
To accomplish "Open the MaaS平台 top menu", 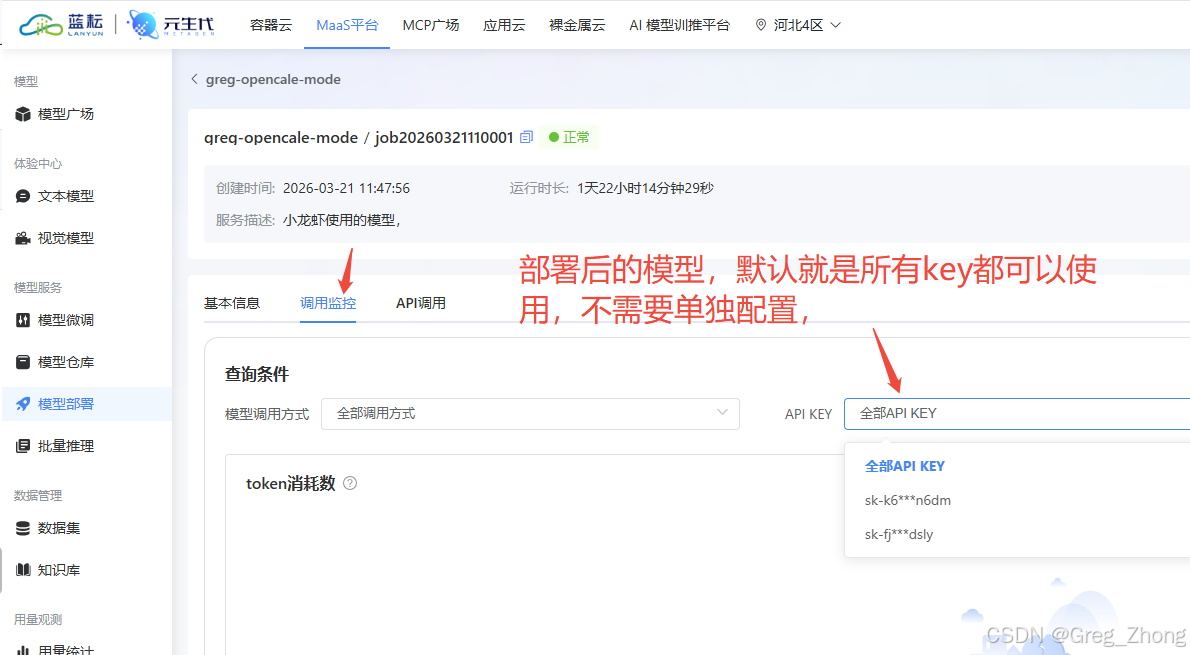I will tap(347, 25).
